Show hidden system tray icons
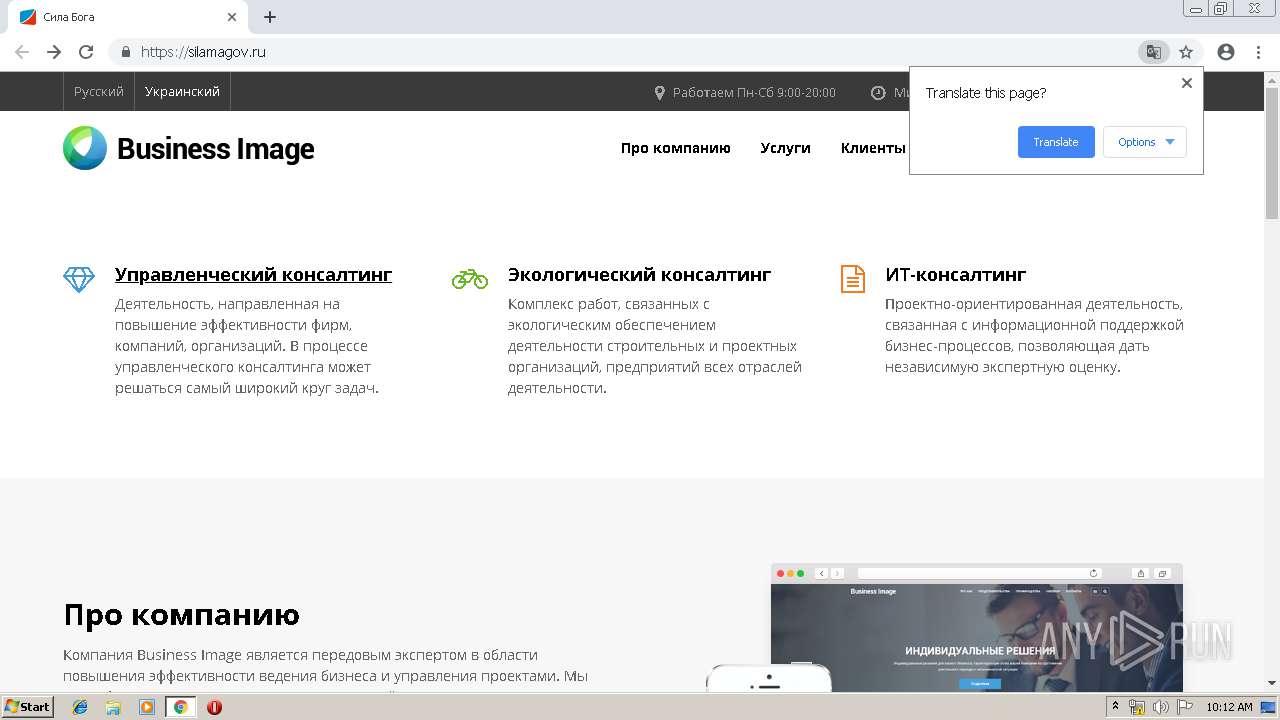Screen dimensions: 1280x720 tap(1115, 706)
